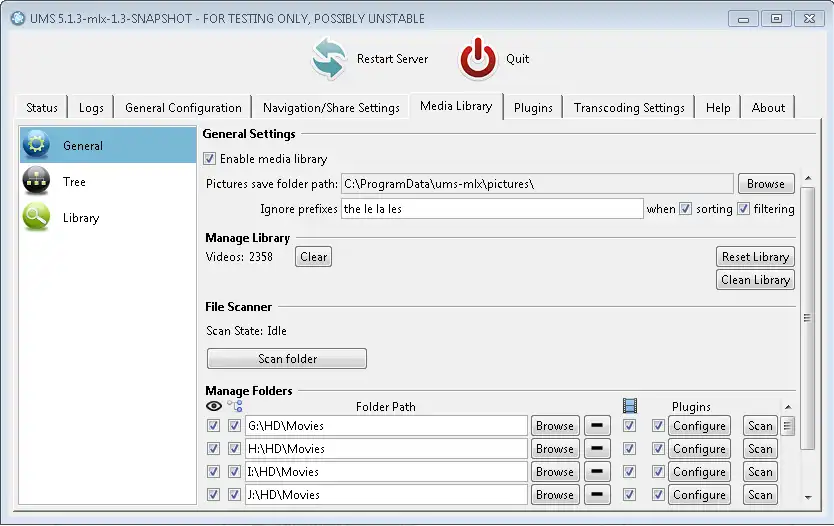Click Scan for G:\HD\Movies row

(x=760, y=425)
